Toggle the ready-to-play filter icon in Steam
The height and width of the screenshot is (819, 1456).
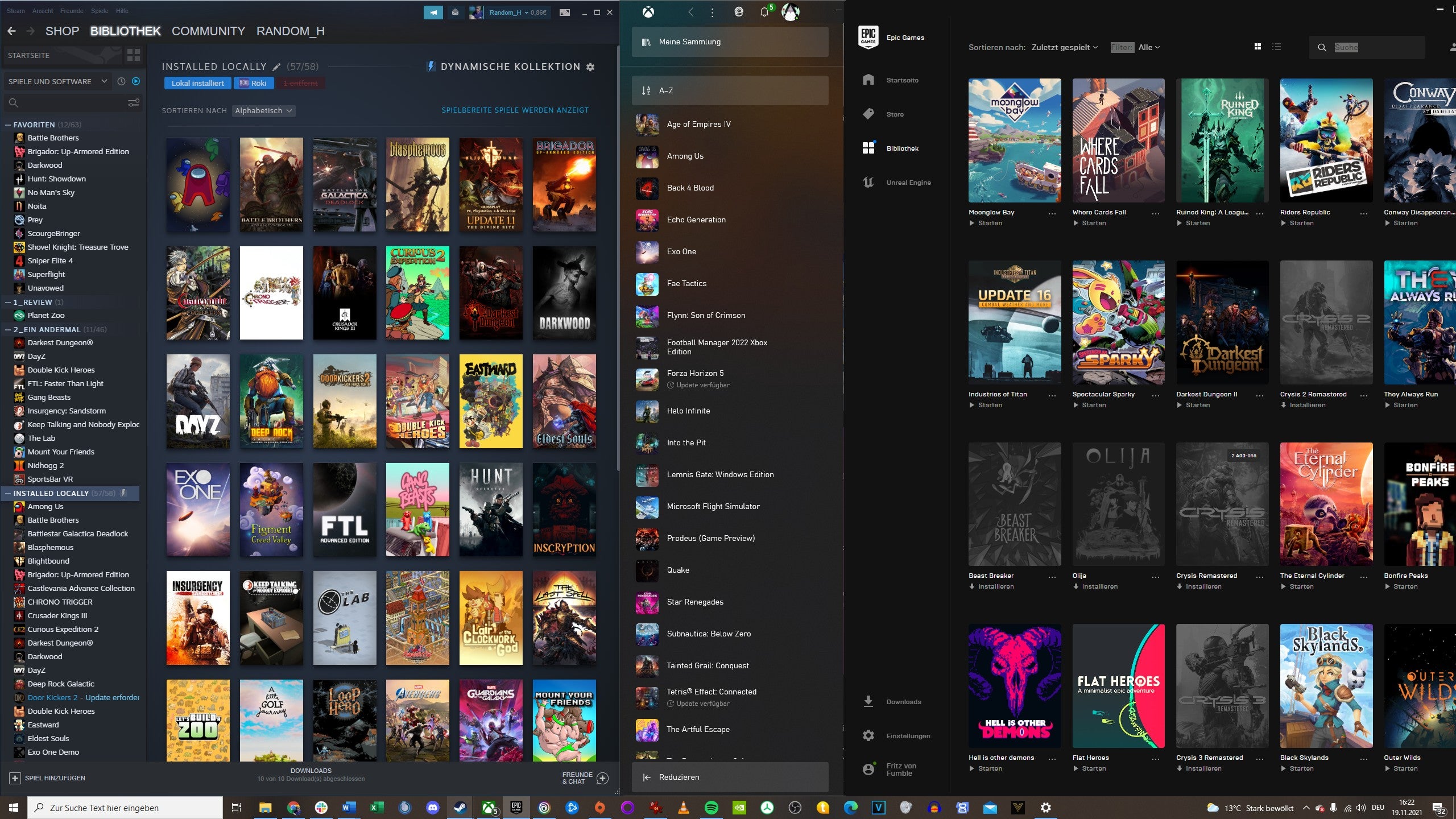point(136,81)
